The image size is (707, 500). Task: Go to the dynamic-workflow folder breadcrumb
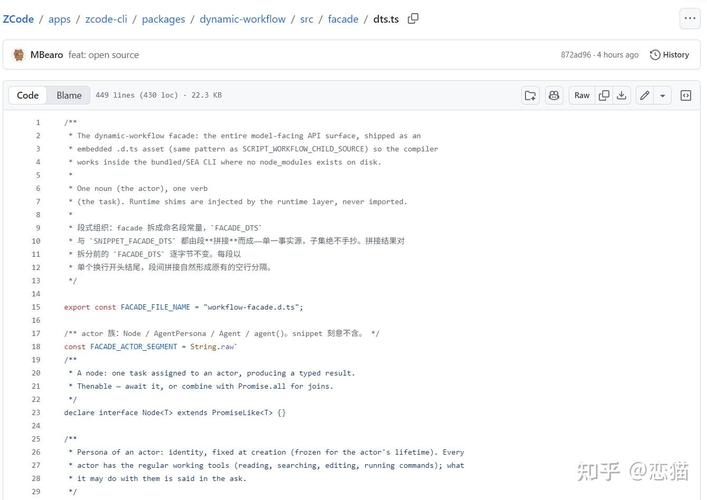tap(243, 19)
